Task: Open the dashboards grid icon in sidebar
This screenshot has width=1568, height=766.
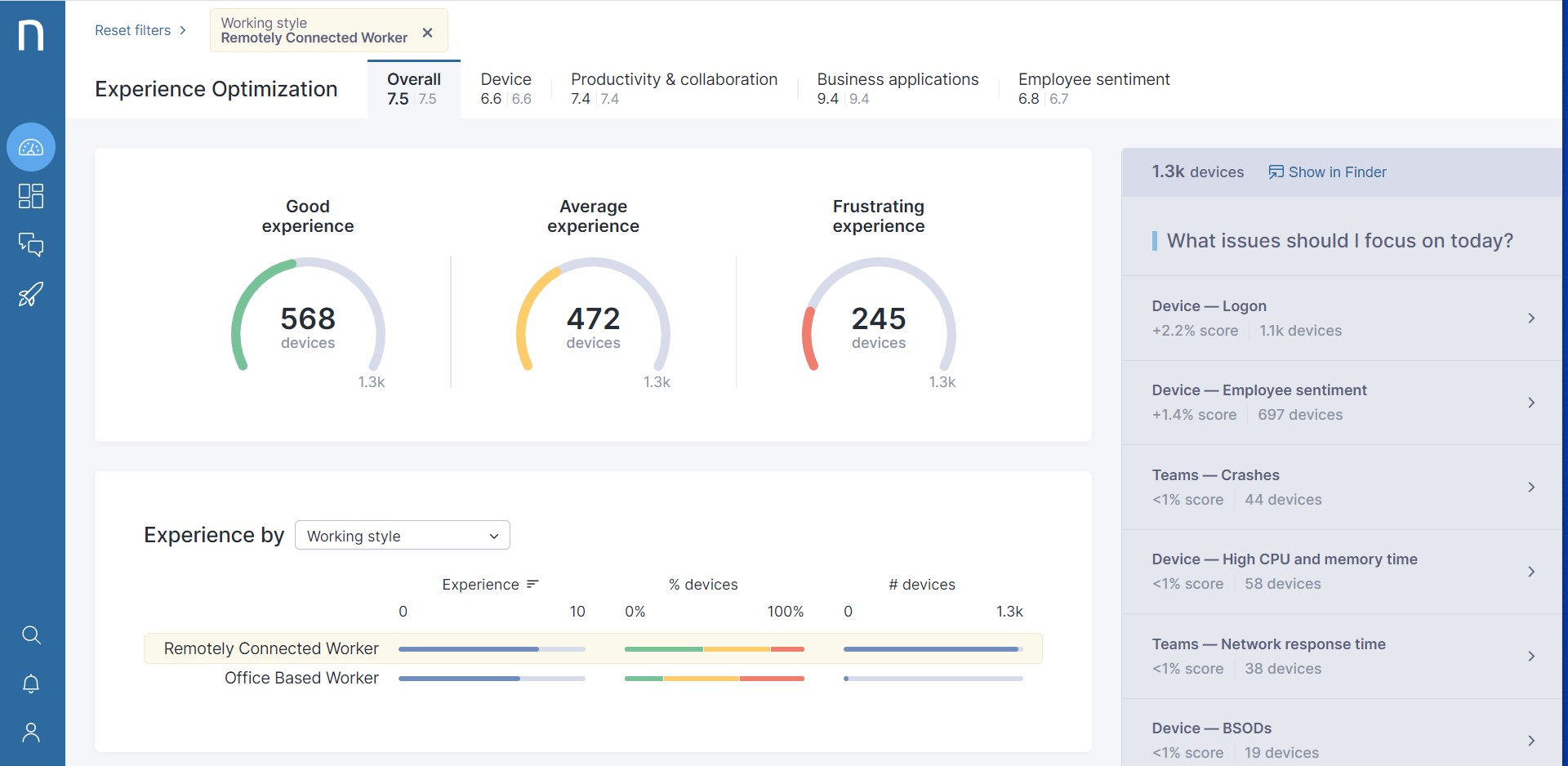Action: [x=31, y=196]
